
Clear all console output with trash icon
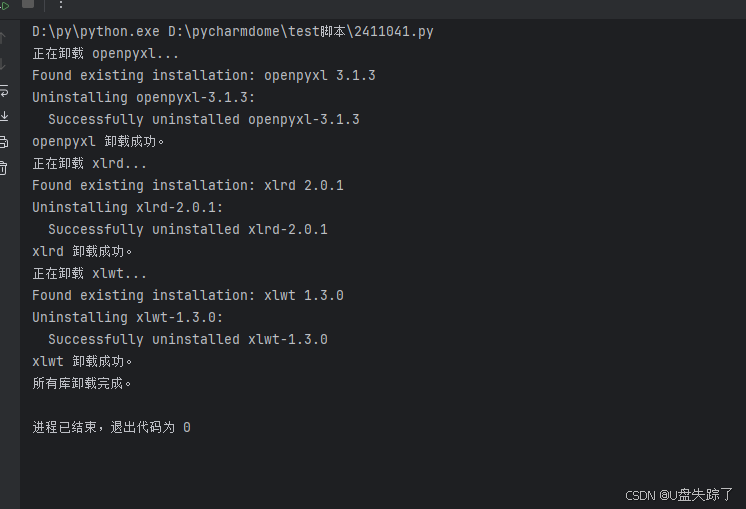coord(4,168)
